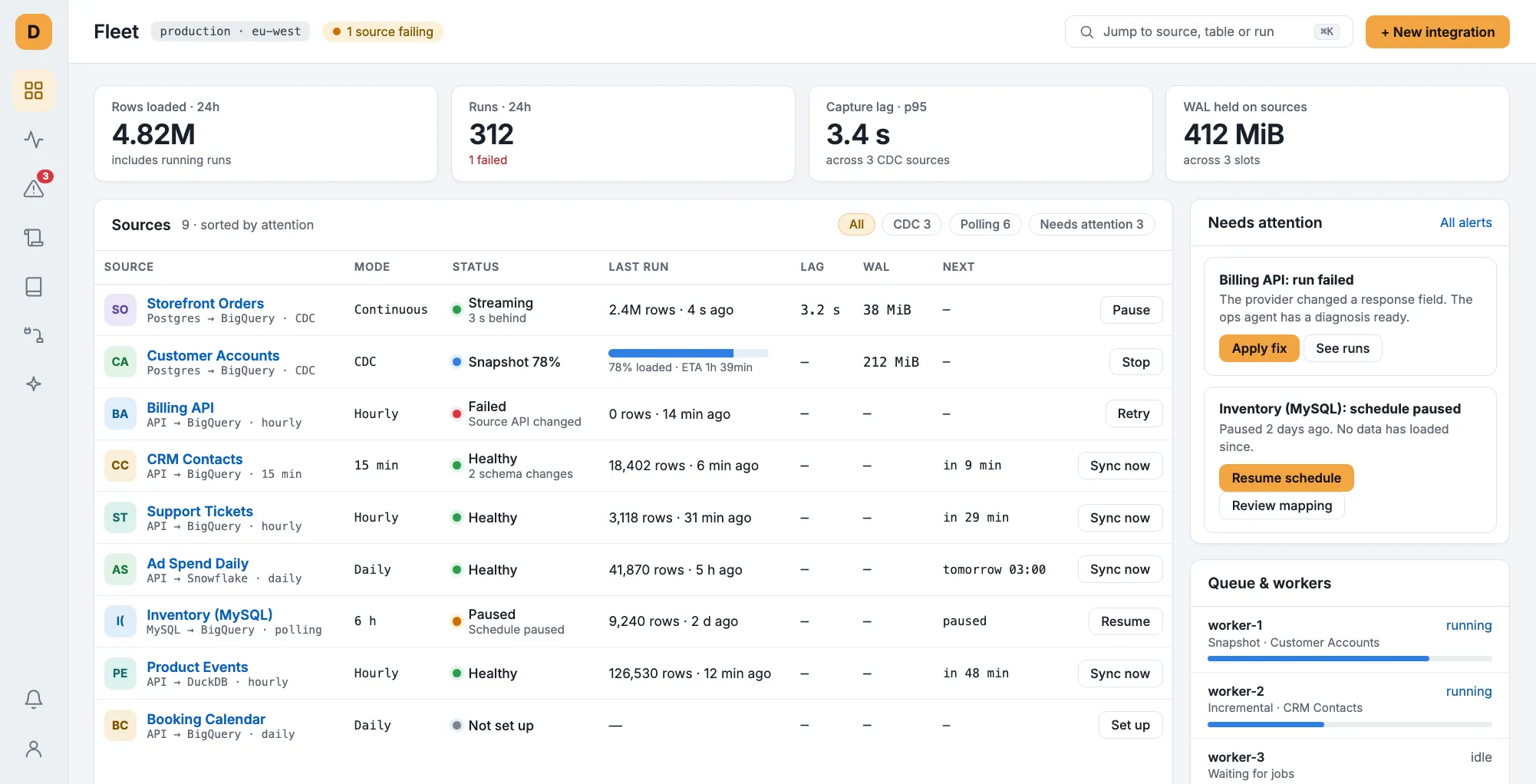Open the All alerts link
The height and width of the screenshot is (784, 1536).
click(x=1465, y=222)
